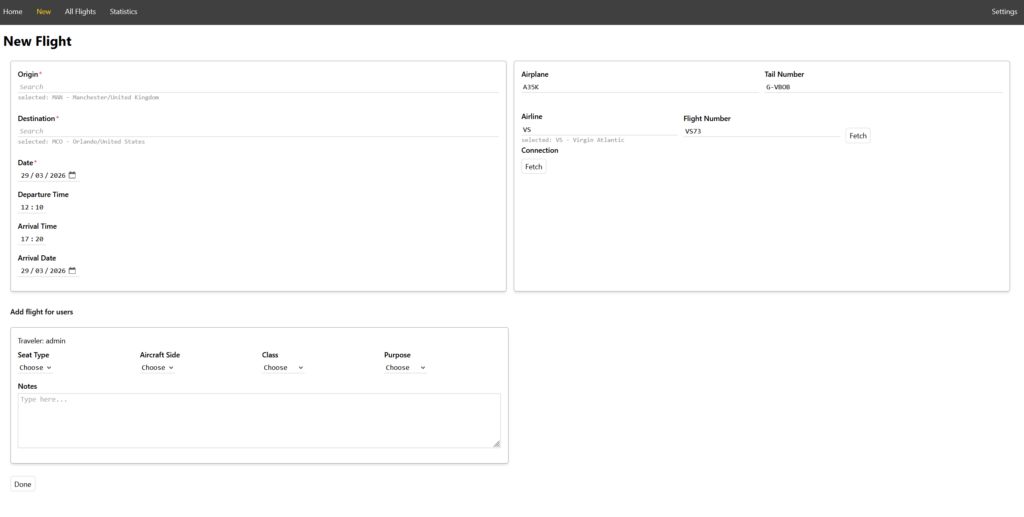
Task: Click Fetch button next to Flight Number
Action: click(858, 136)
